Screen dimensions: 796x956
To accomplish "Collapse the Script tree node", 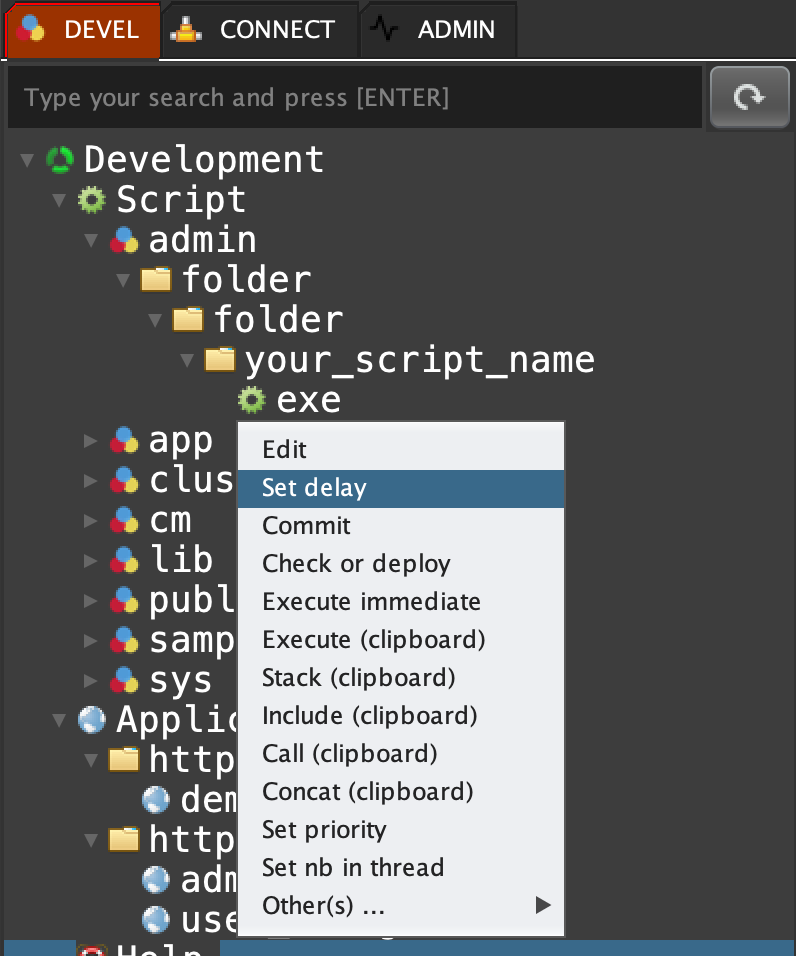I will coord(59,200).
